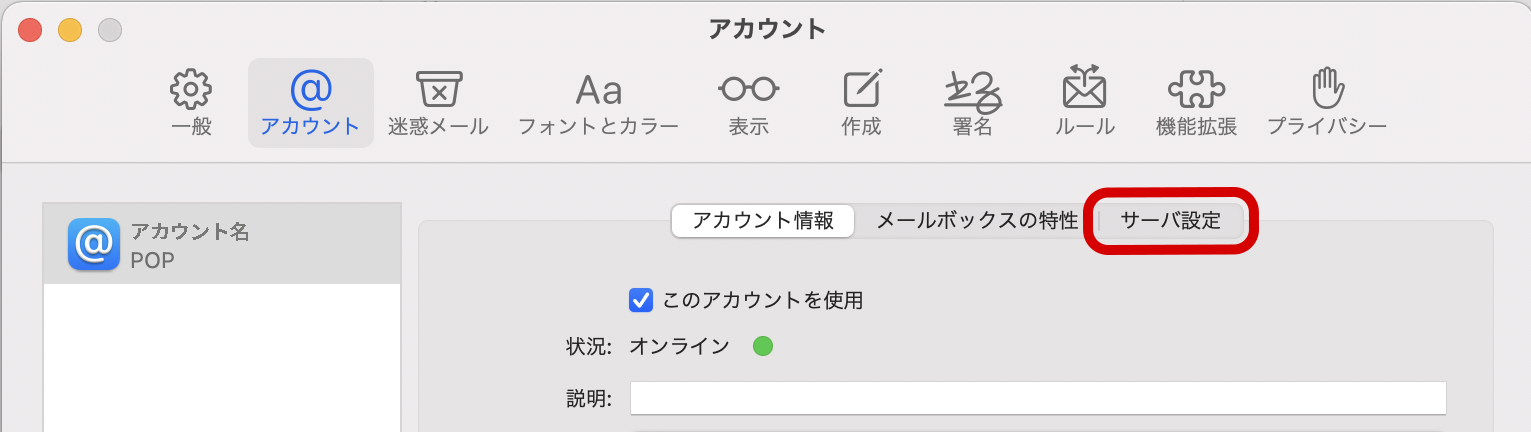The height and width of the screenshot is (432, 1531).
Task: Open the ルール (Rules) envelope icon
Action: pos(1085,91)
